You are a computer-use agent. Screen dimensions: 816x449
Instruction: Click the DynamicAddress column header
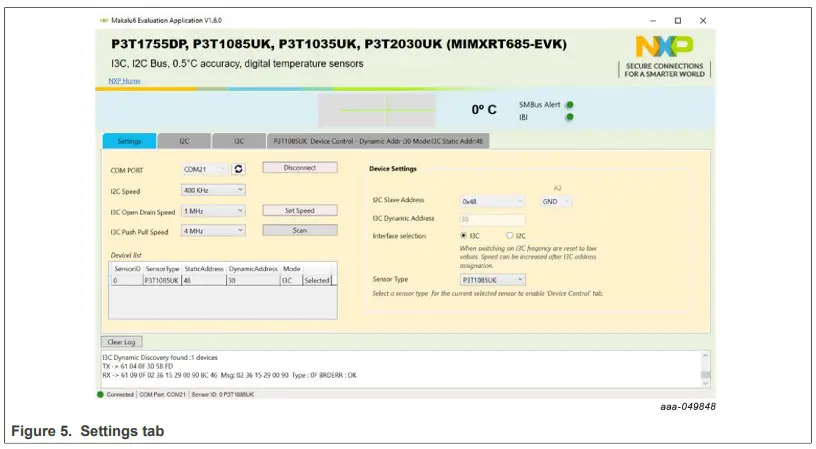(253, 269)
